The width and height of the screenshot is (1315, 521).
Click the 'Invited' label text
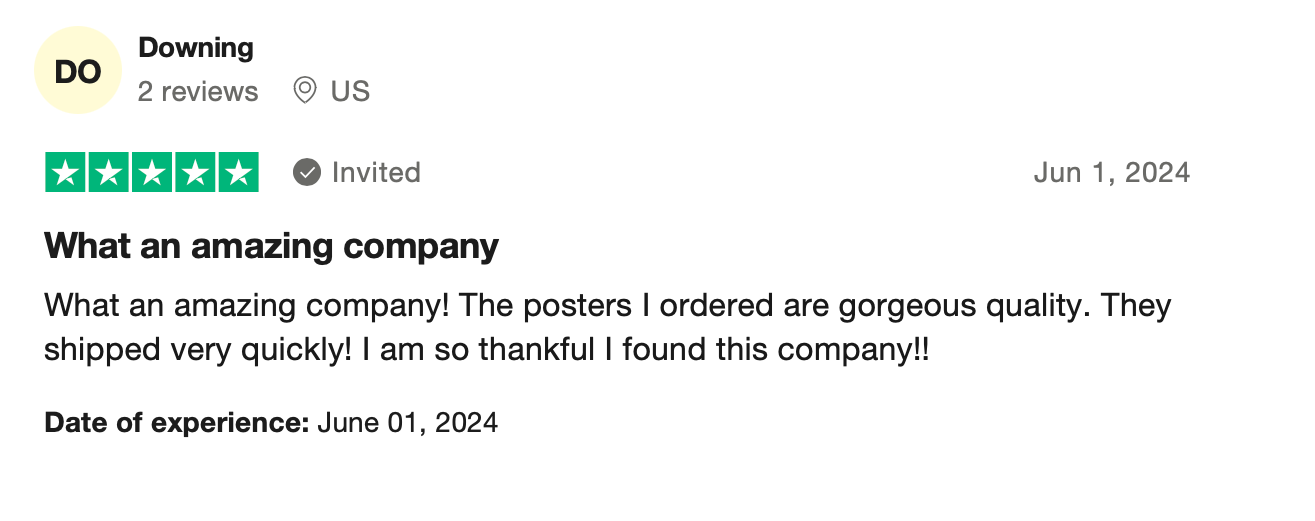coord(376,173)
